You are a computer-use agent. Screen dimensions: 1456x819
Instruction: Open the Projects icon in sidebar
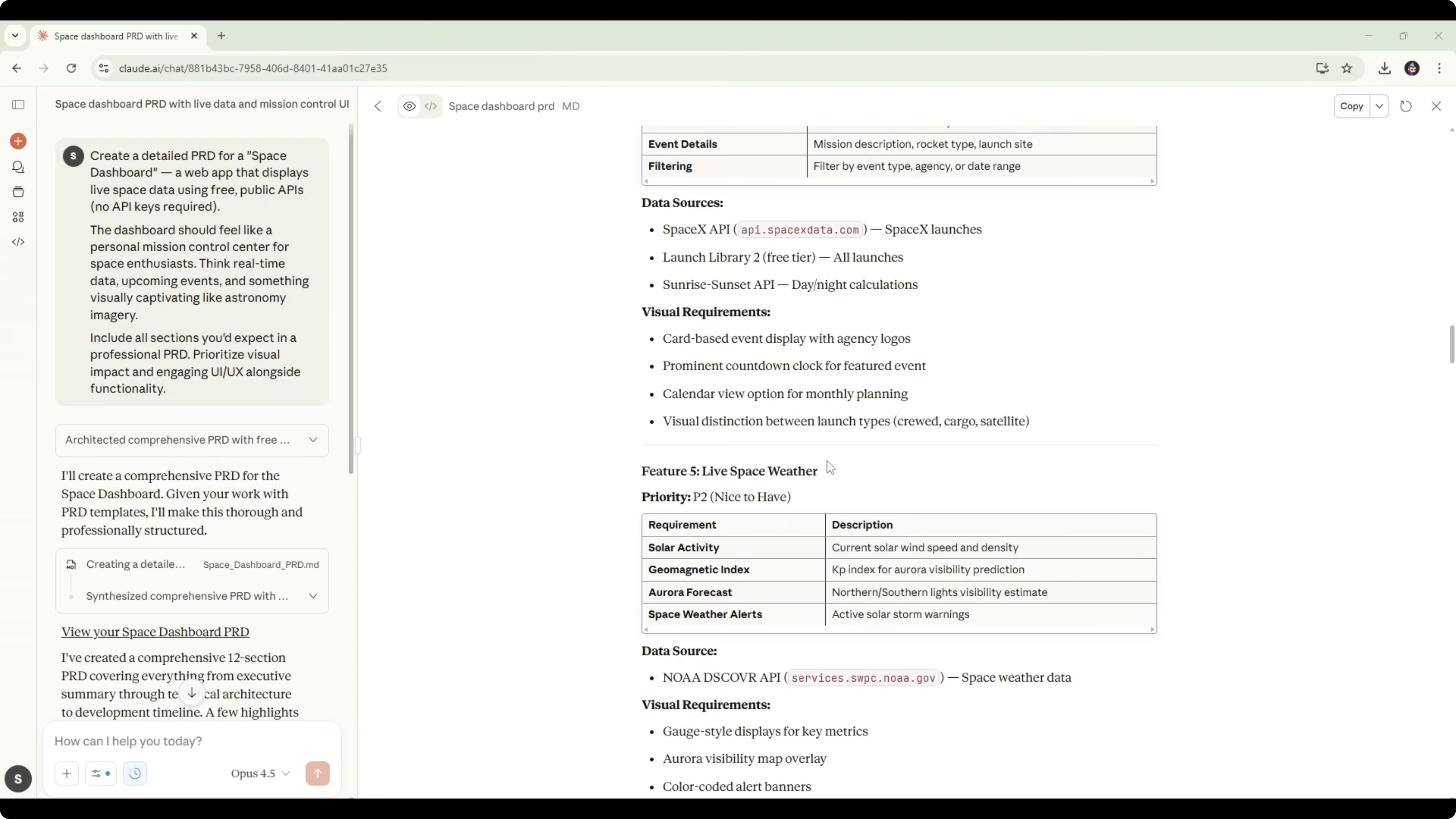tap(18, 192)
